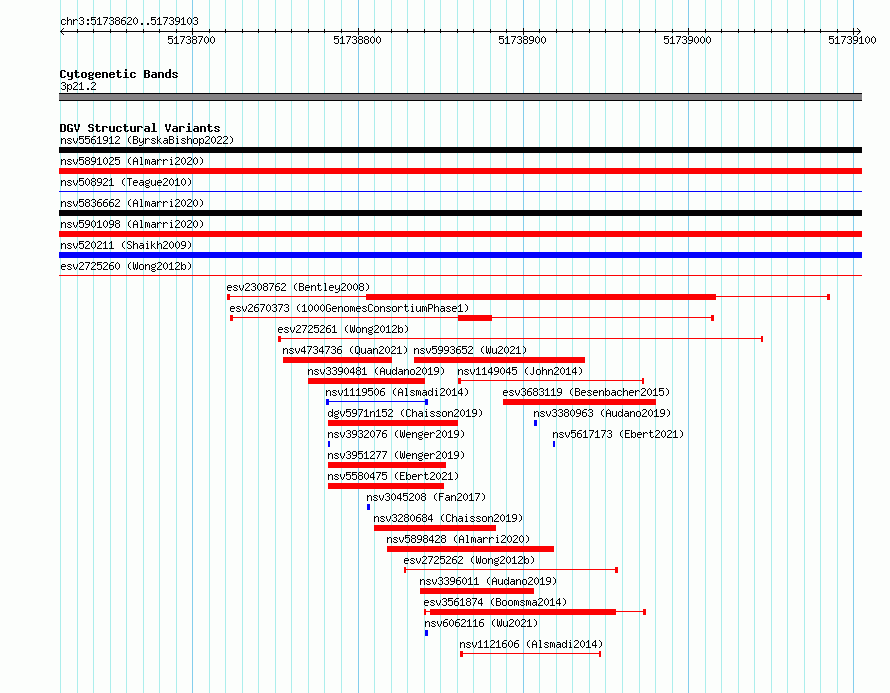
Task: Click esv2308762 (Bentley2008) label
Action: coord(298,287)
